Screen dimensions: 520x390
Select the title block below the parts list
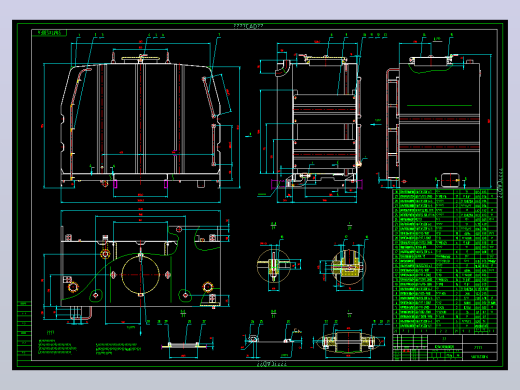pos(445,347)
